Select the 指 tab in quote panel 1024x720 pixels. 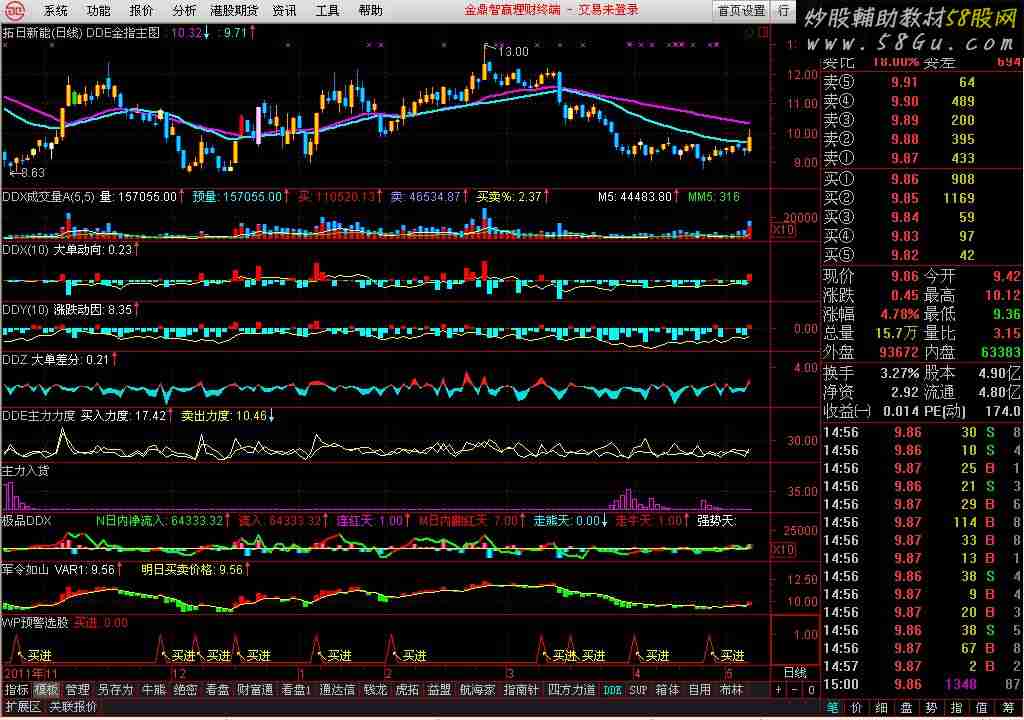[x=956, y=708]
